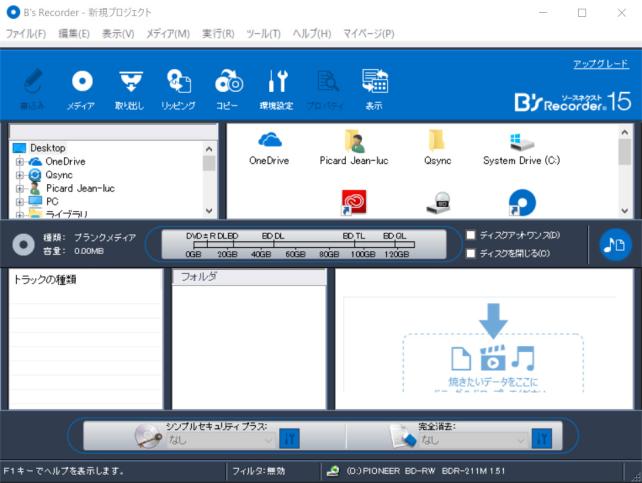Screen dimensions: 642x483
Task: Select the Adobe Creative Cloud shortcut icon
Action: pyautogui.click(x=354, y=203)
